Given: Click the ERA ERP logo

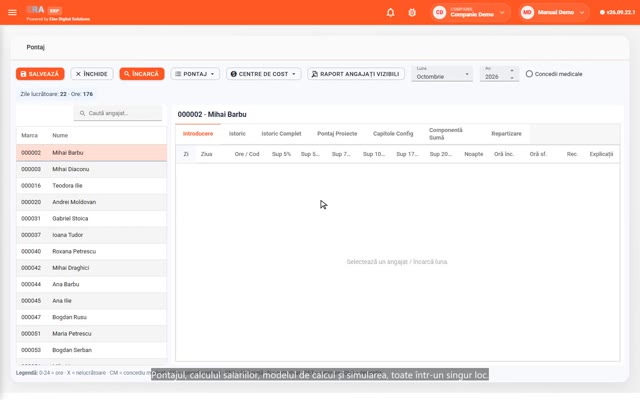Looking at the screenshot, I should (x=44, y=10).
